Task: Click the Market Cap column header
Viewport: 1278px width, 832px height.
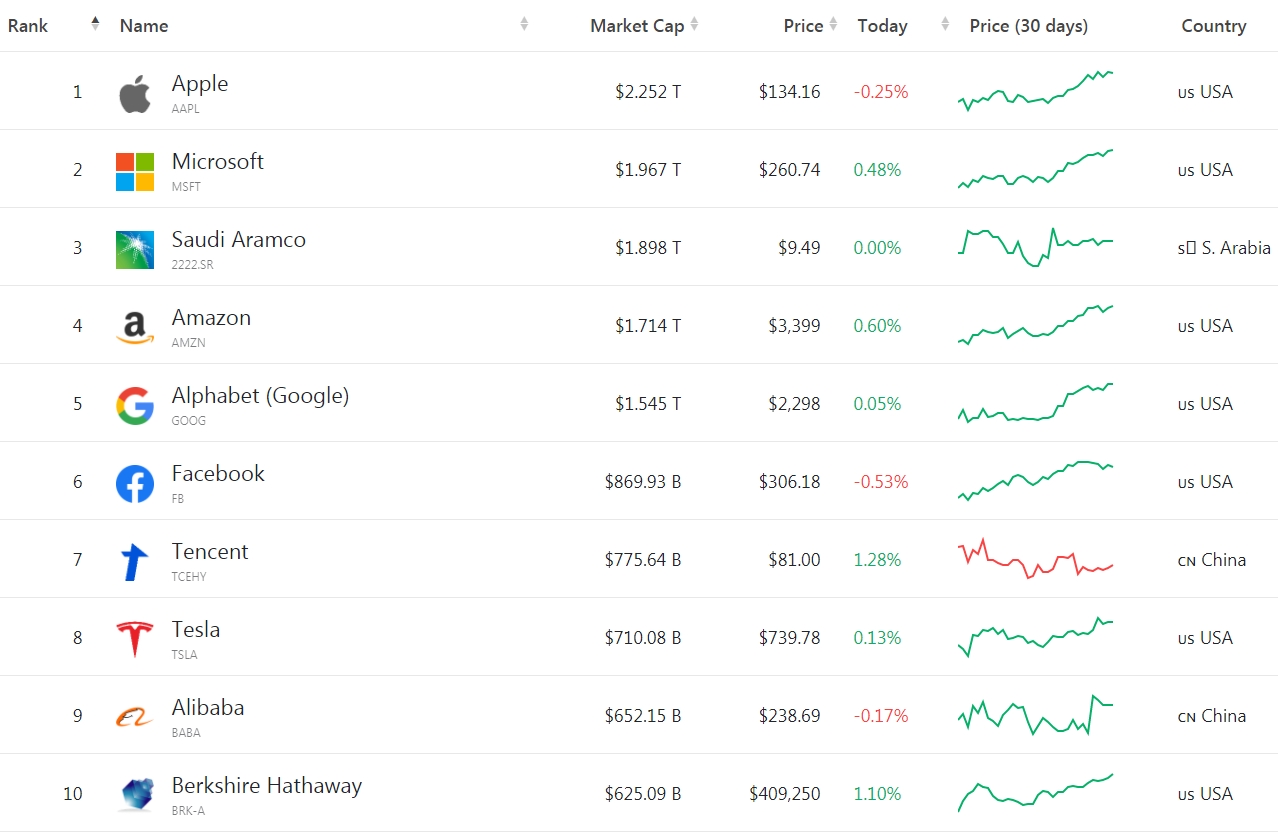Action: [637, 26]
